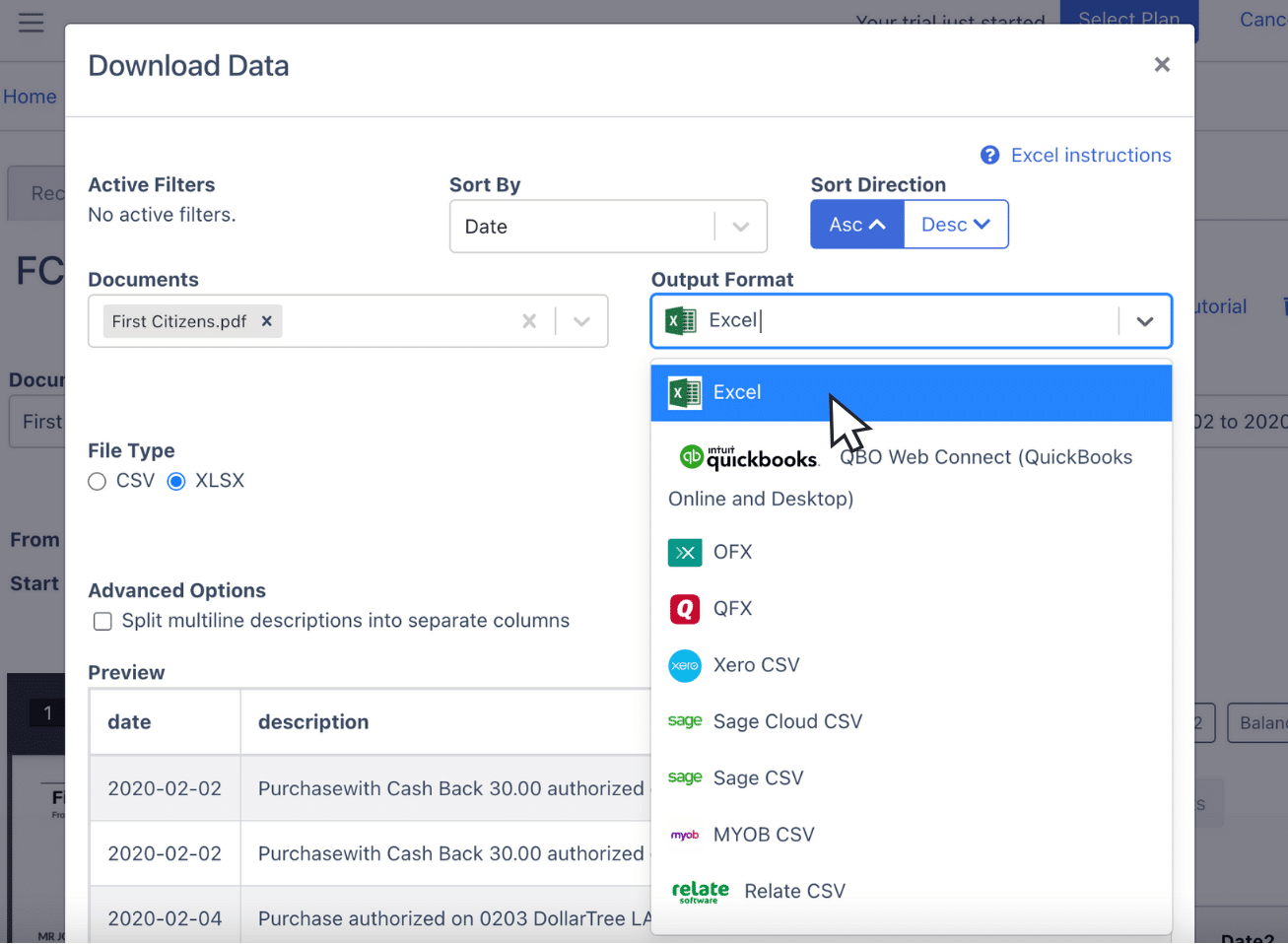The image size is (1288, 944).
Task: Click the green OFX icon
Action: (x=685, y=553)
